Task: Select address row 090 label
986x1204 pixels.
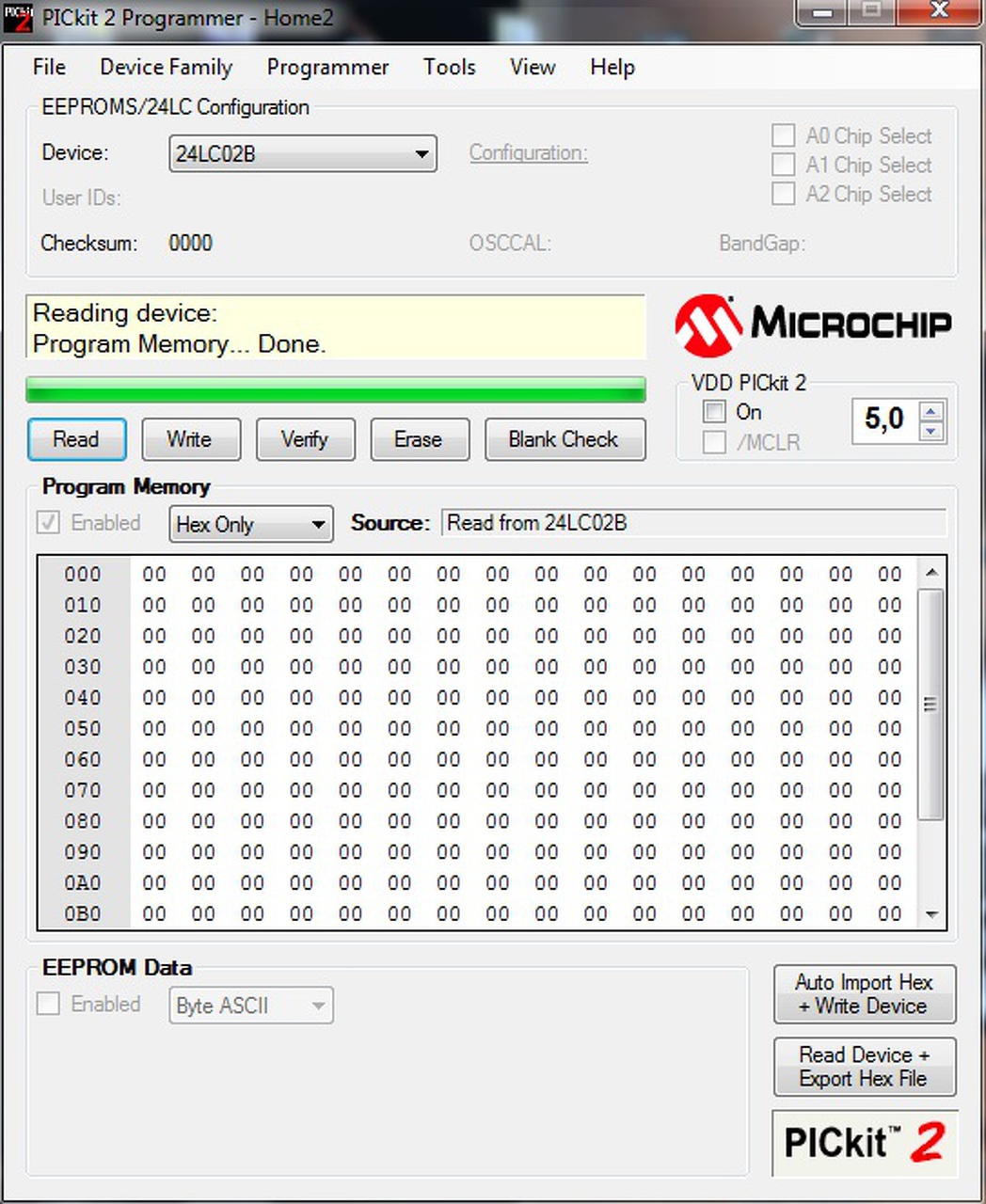Action: click(x=83, y=851)
